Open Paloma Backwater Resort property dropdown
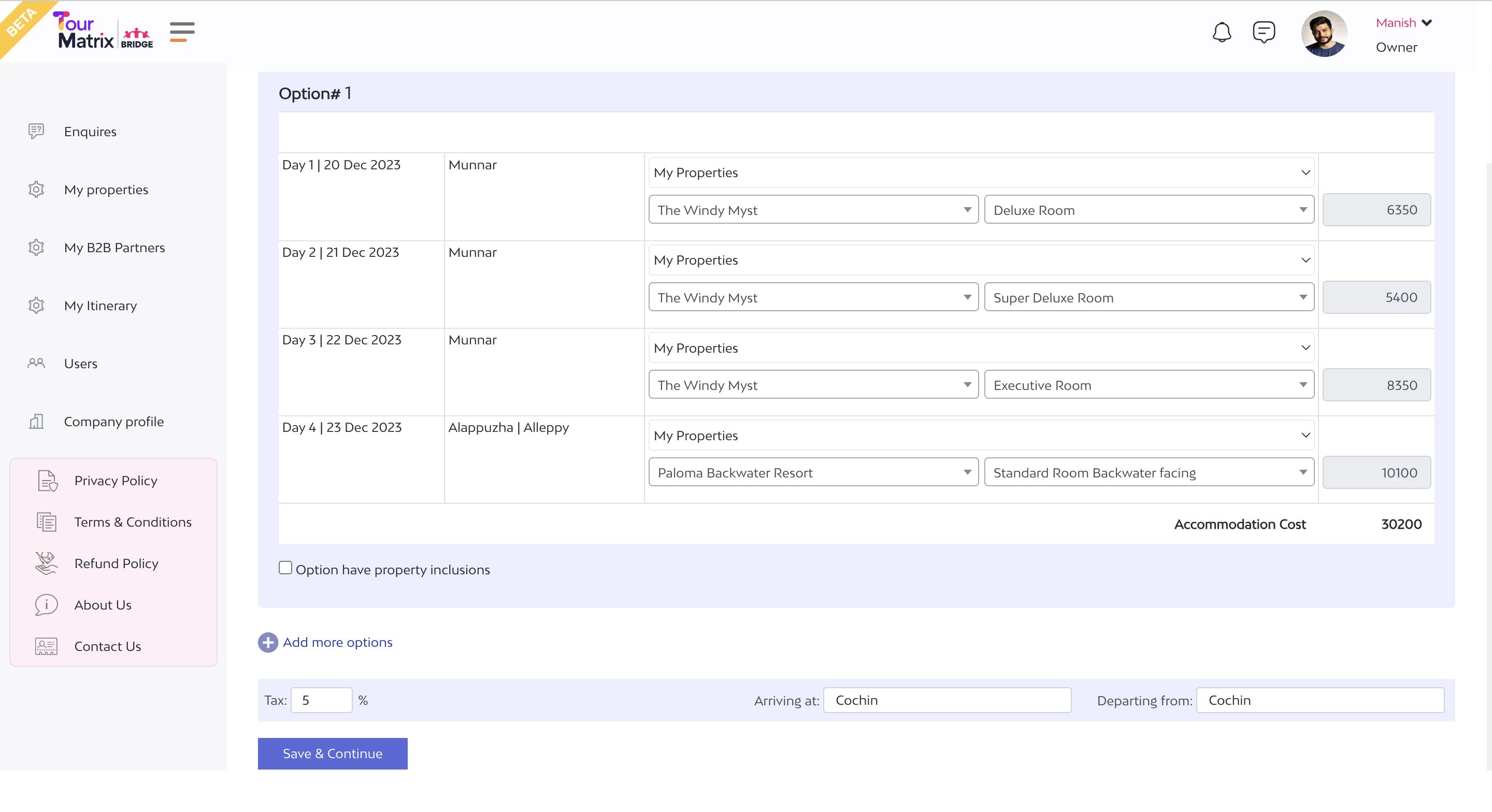Viewport: 1492px width, 812px height. coord(813,473)
